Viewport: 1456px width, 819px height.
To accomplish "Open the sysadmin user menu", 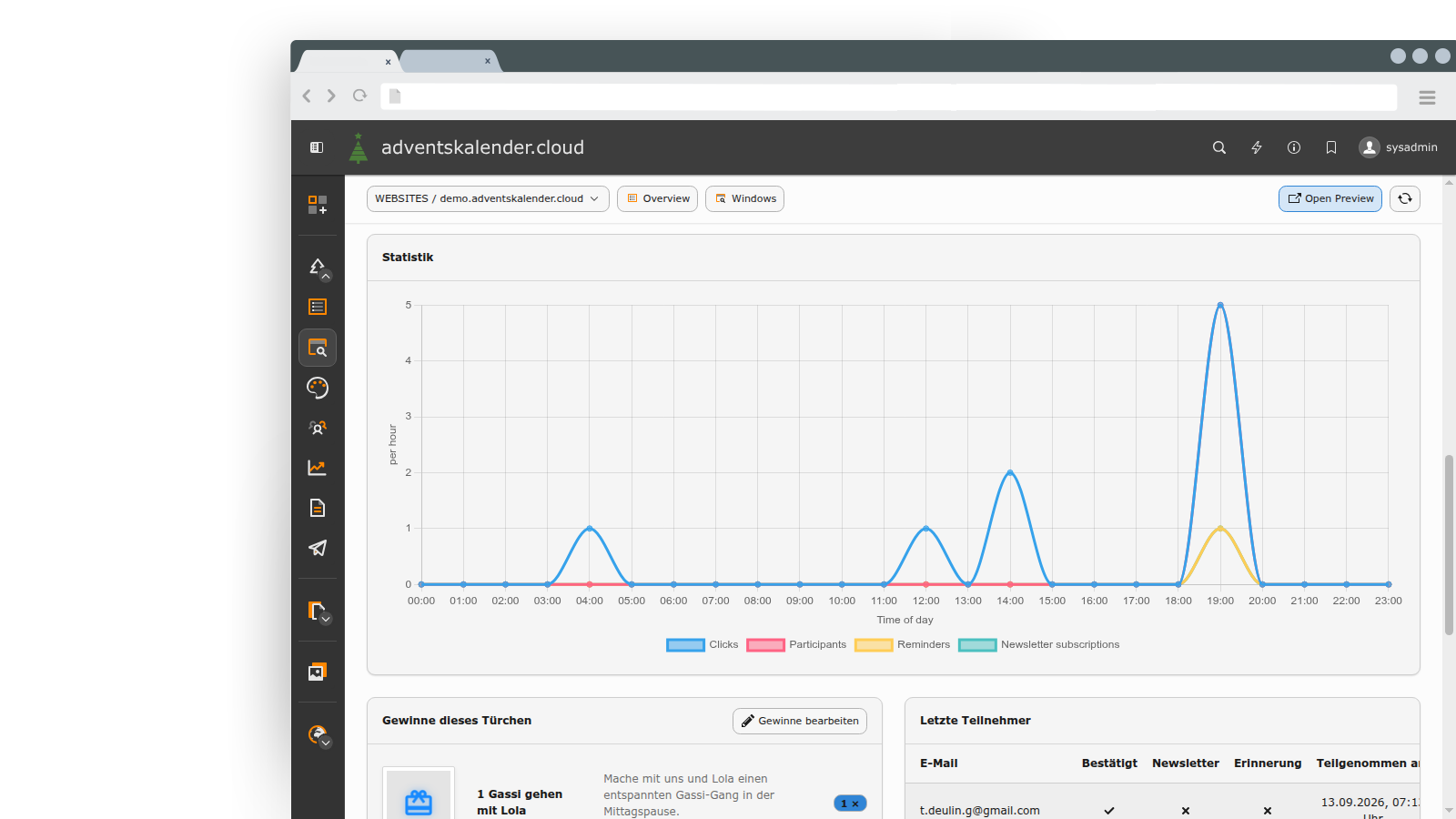I will pos(1399,147).
